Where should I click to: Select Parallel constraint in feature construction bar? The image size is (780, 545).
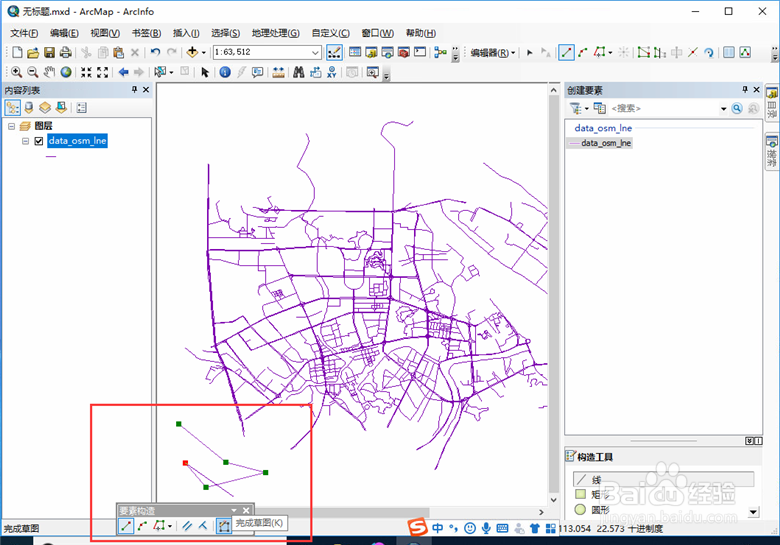tap(187, 525)
